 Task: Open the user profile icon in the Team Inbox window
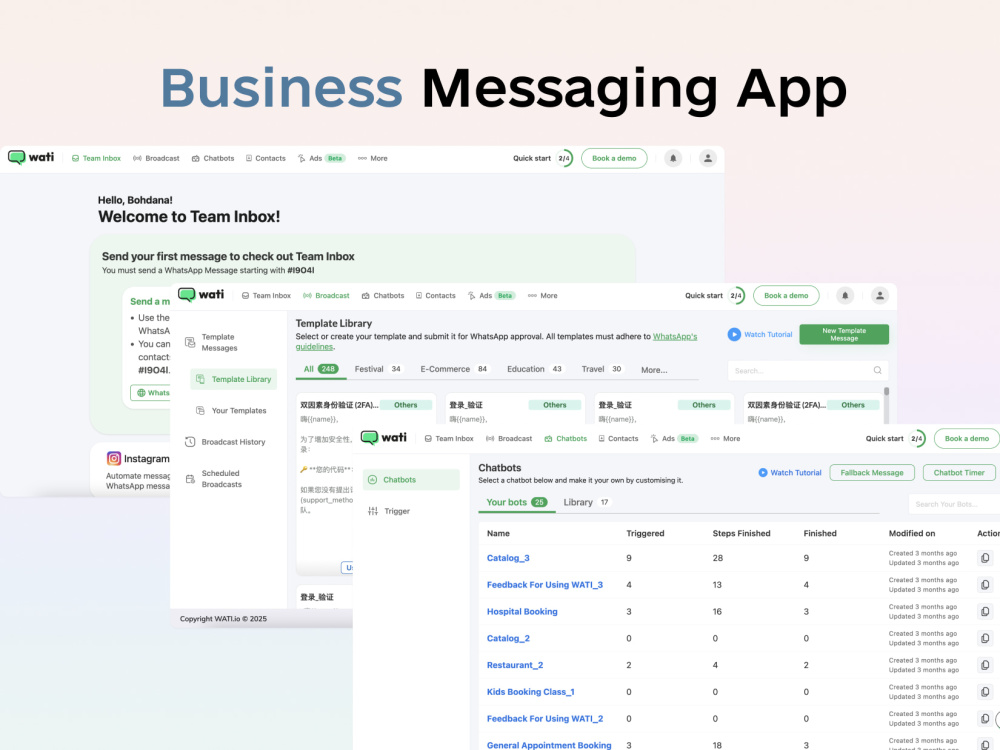click(708, 158)
